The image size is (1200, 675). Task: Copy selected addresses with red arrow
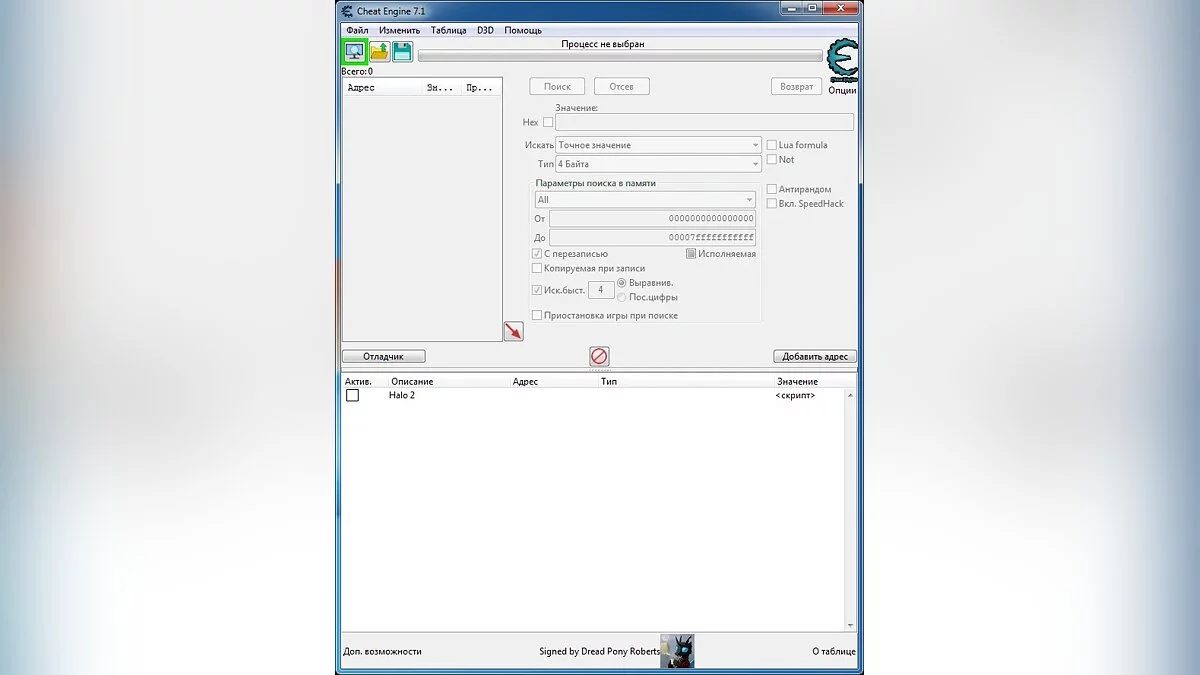tap(513, 331)
